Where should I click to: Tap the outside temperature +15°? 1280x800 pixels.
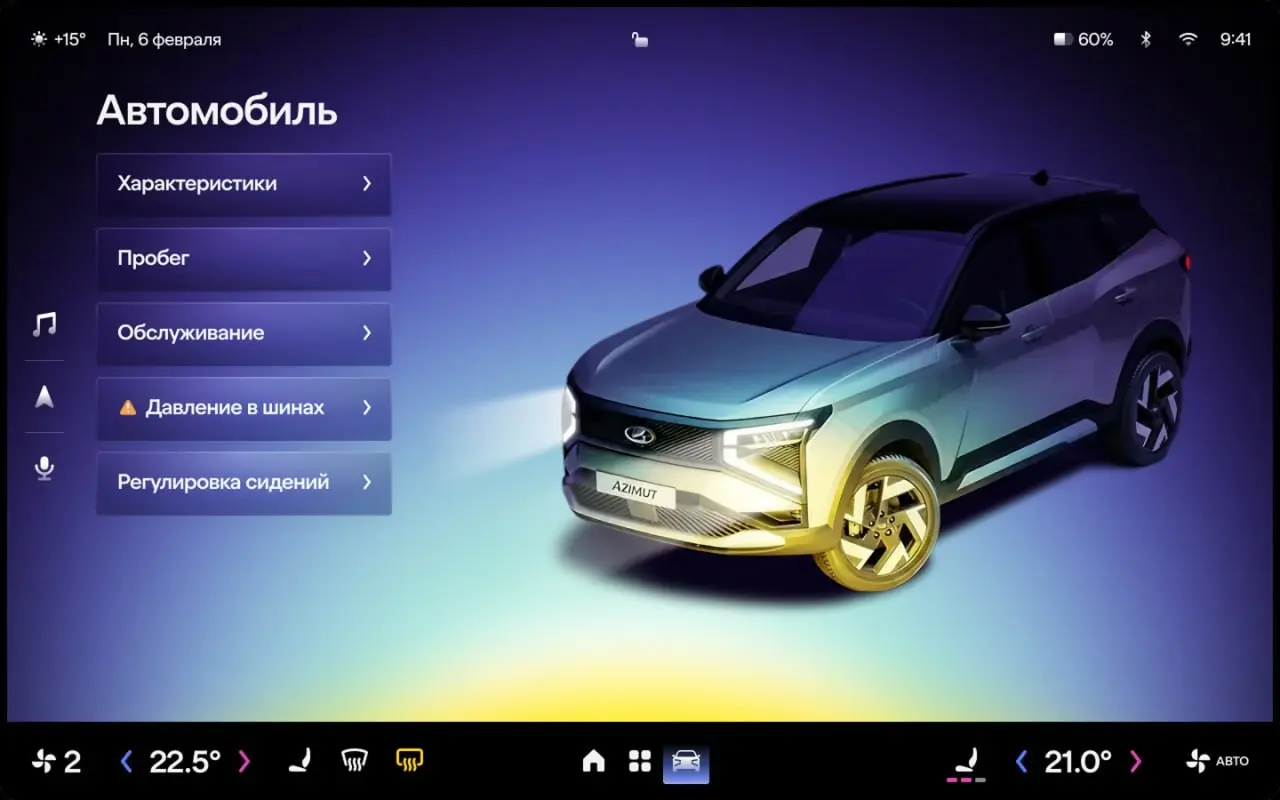pos(70,39)
